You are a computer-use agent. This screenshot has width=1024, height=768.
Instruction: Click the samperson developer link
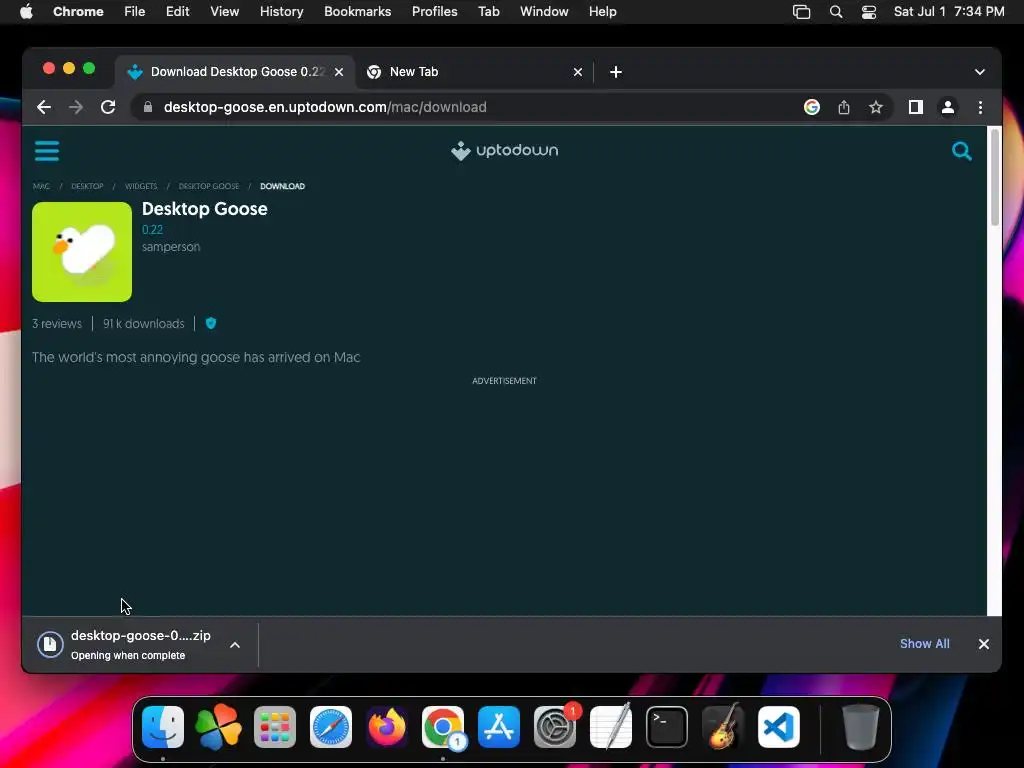[171, 247]
